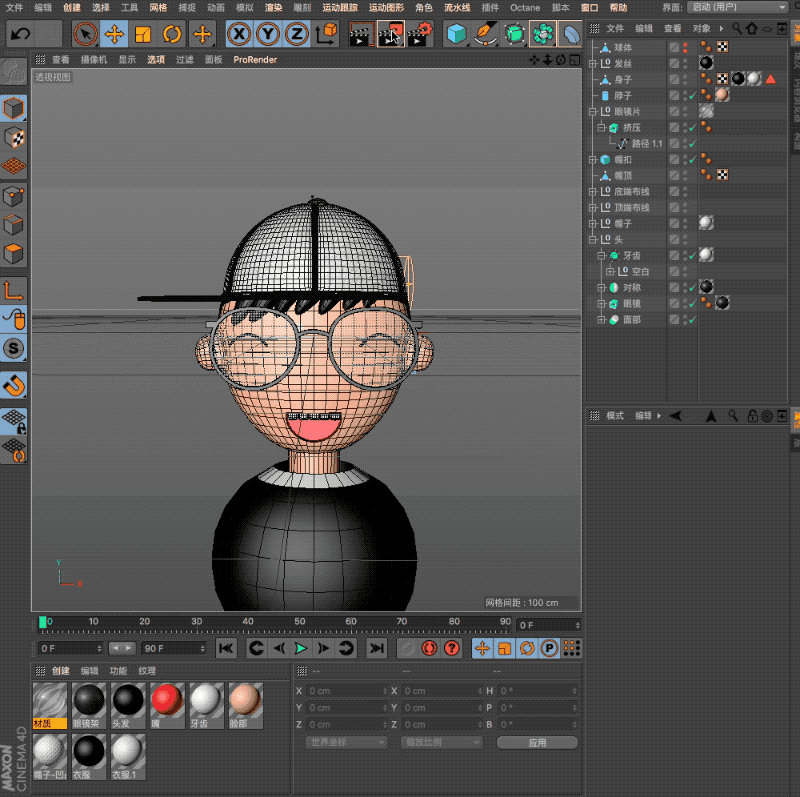The image size is (800, 797).
Task: Toggle enable checkmark for 挤压 object
Action: 692,128
